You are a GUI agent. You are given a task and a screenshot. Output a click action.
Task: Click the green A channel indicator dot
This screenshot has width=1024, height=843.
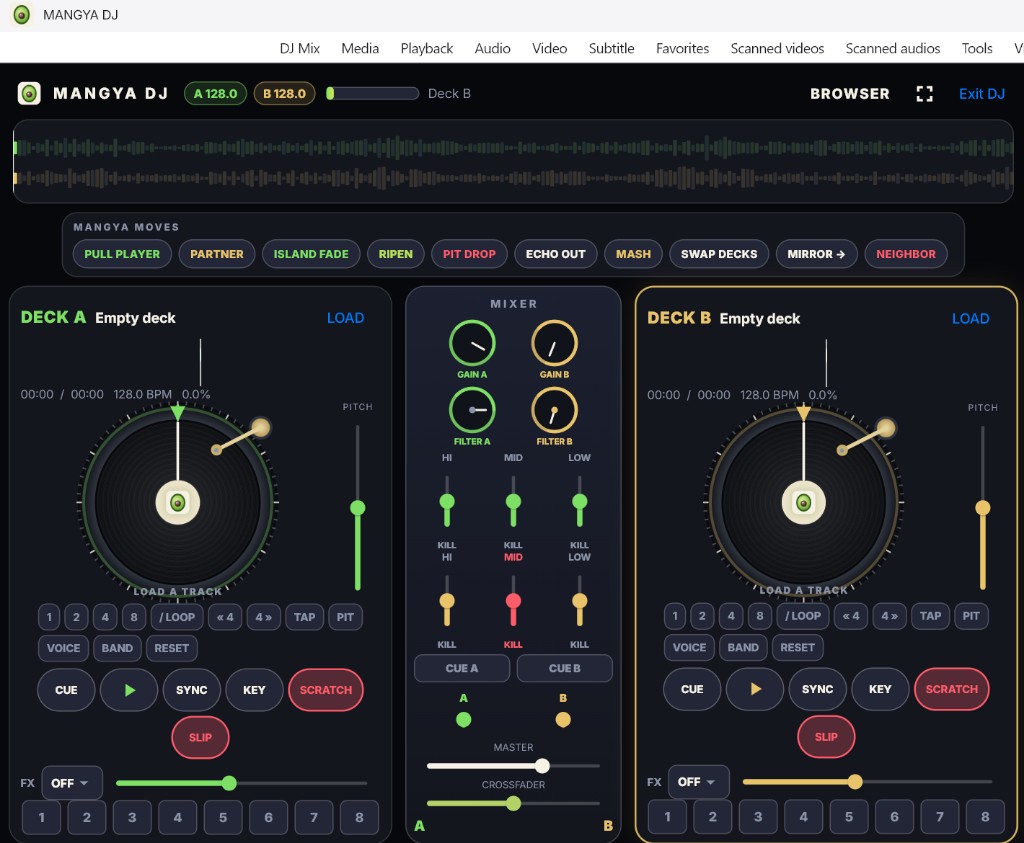coord(464,720)
